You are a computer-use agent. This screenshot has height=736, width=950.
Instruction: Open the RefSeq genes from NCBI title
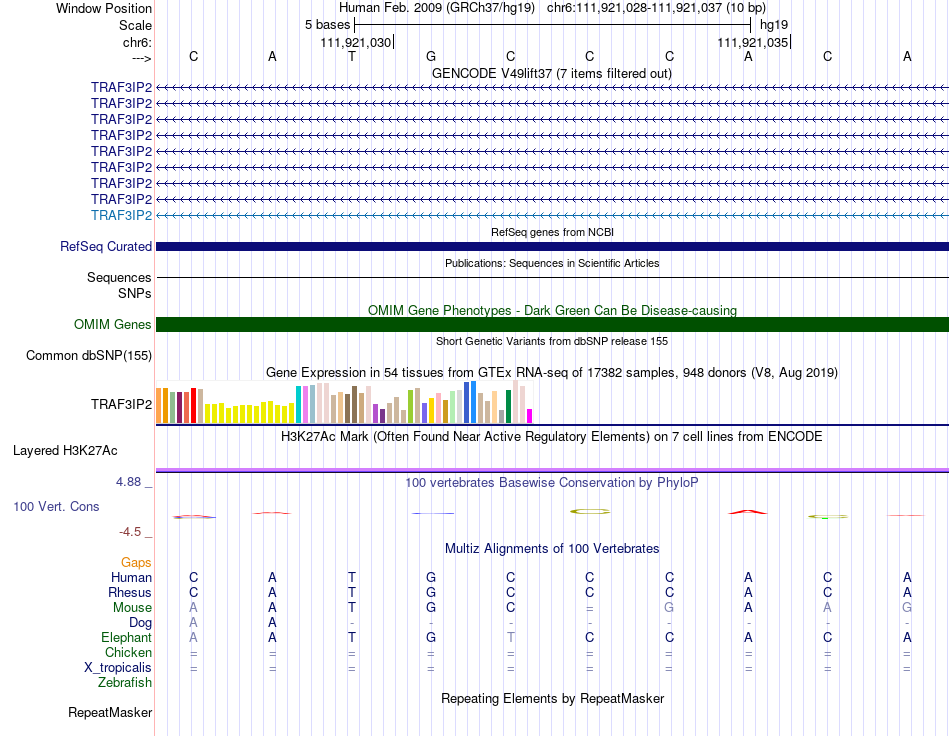pyautogui.click(x=552, y=232)
